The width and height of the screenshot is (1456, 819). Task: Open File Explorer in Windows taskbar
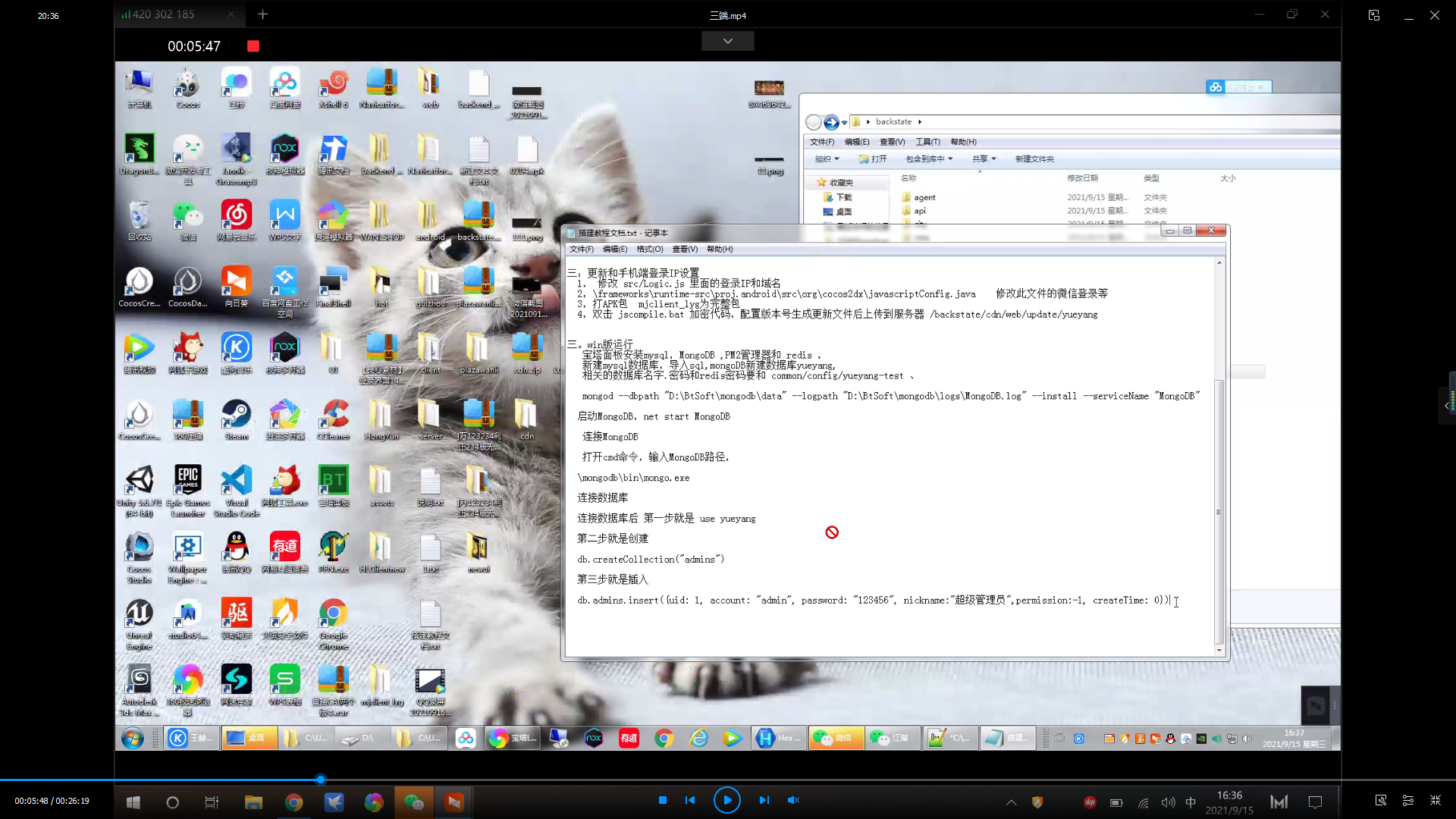[253, 802]
